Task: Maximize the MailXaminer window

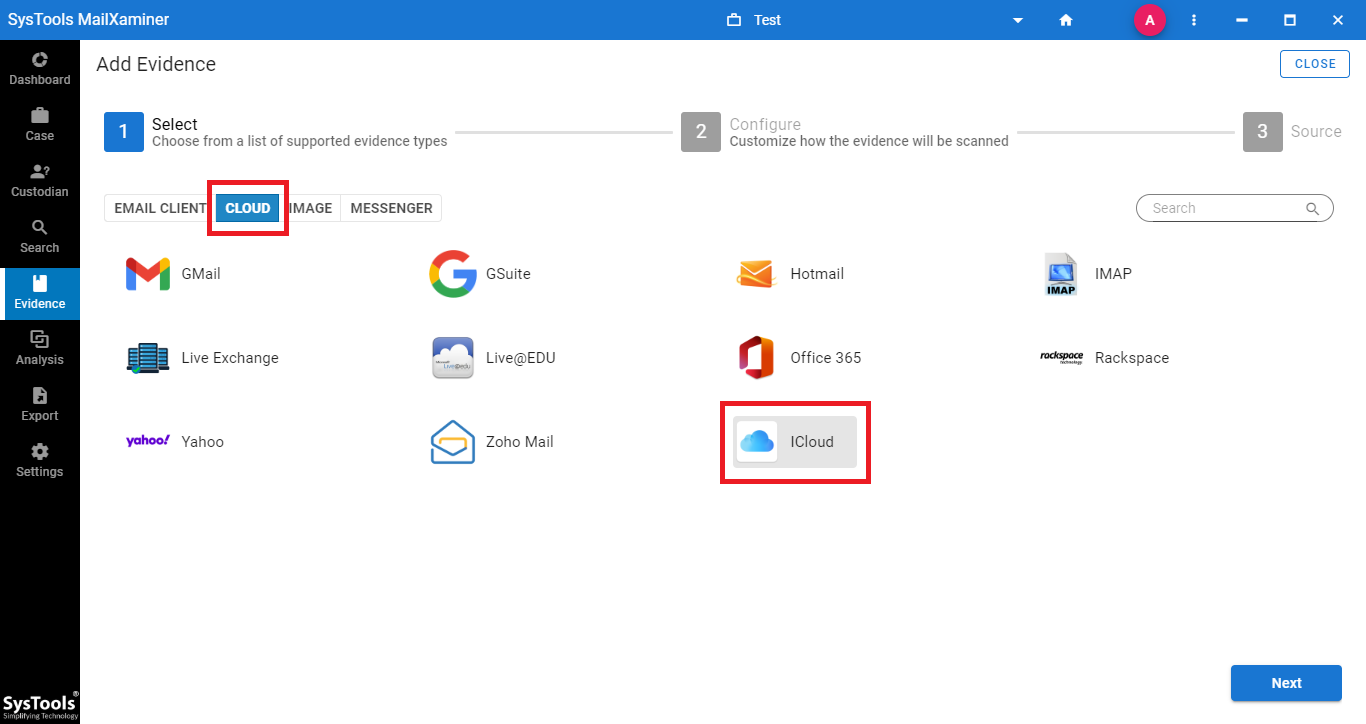Action: point(1290,20)
